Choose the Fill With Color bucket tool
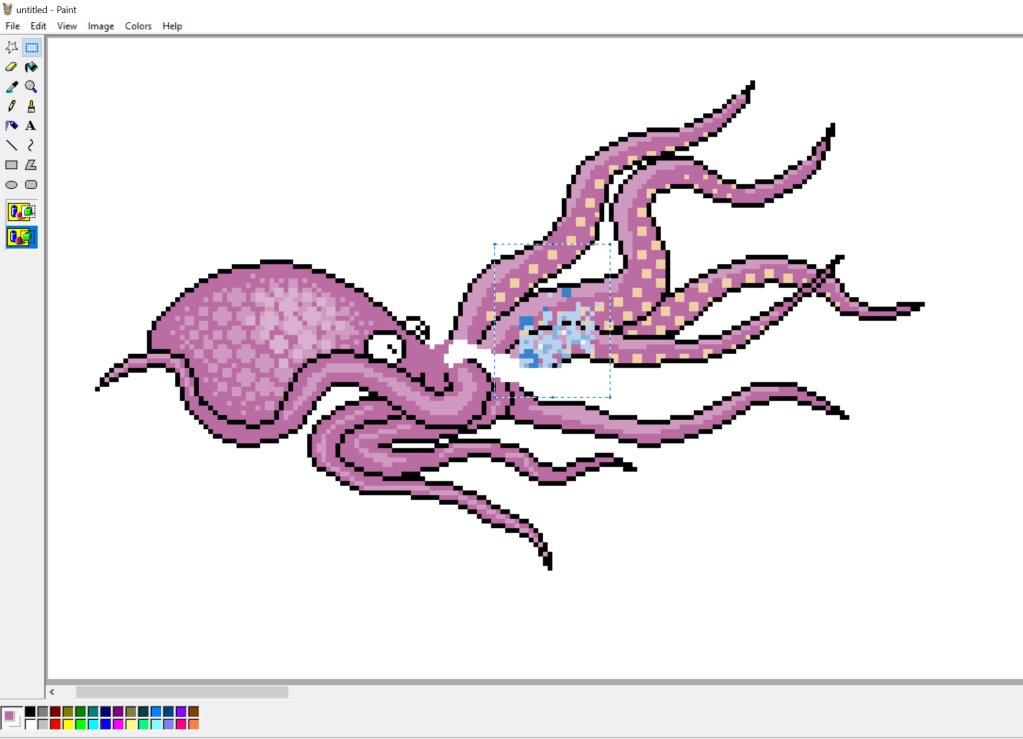 [x=31, y=67]
